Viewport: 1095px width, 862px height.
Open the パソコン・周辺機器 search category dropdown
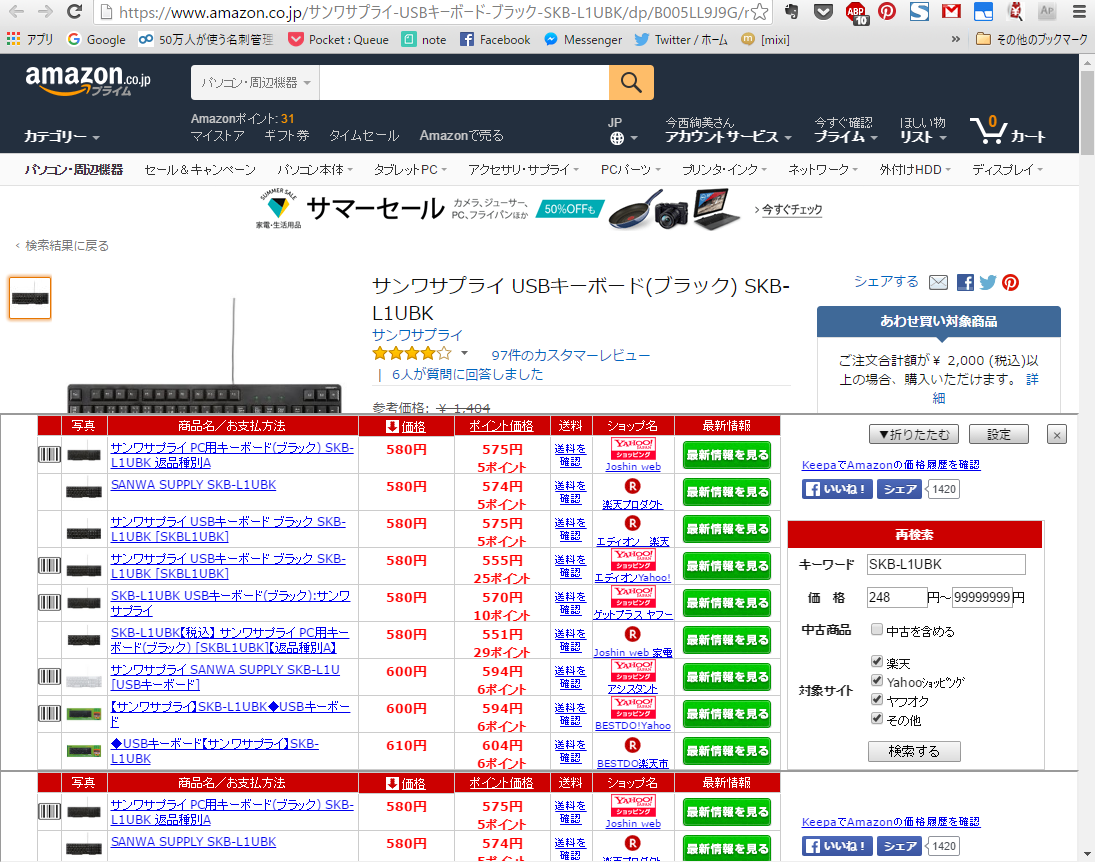pyautogui.click(x=255, y=82)
